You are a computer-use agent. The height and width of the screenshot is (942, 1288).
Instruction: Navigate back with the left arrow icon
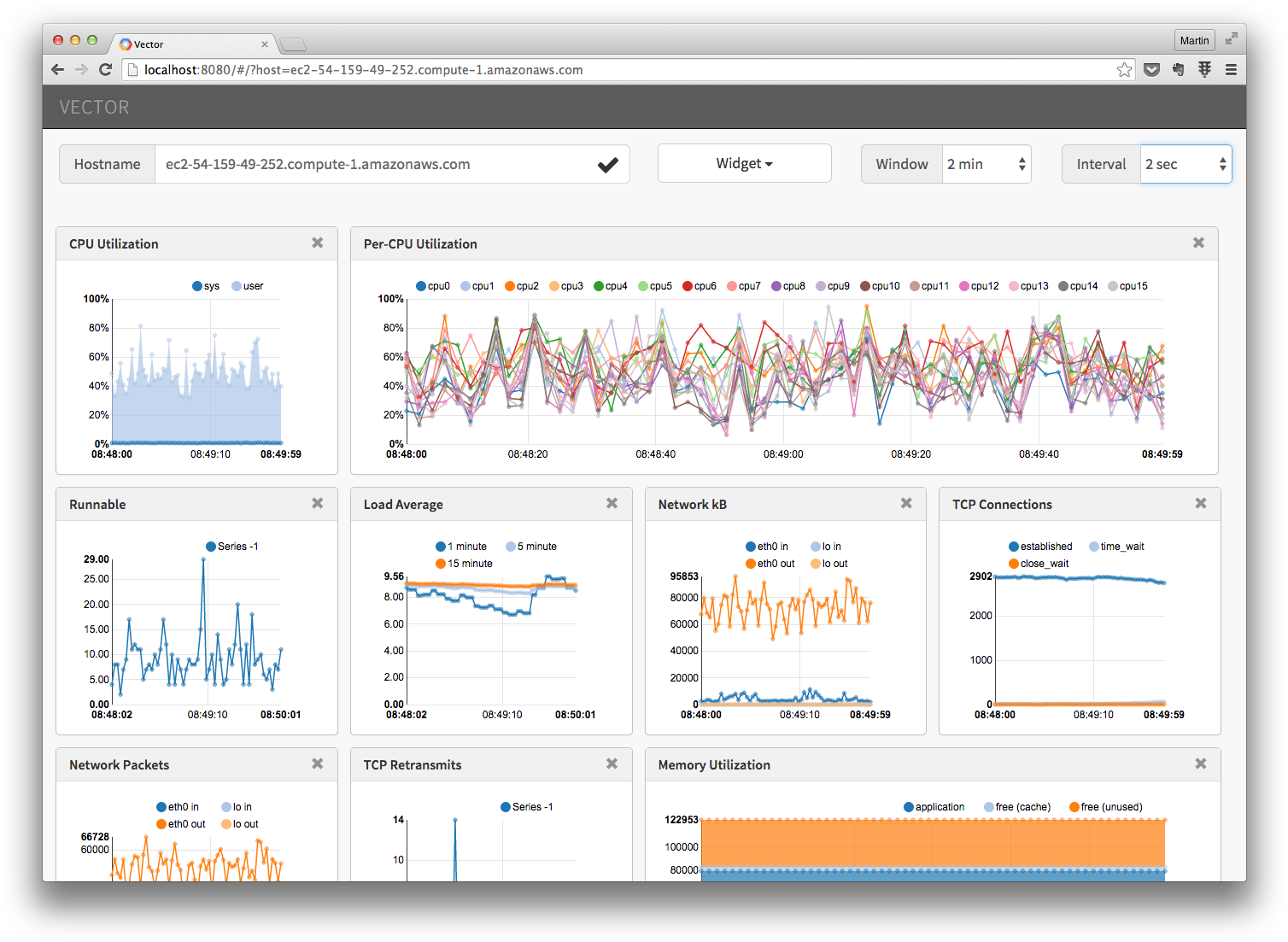56,69
